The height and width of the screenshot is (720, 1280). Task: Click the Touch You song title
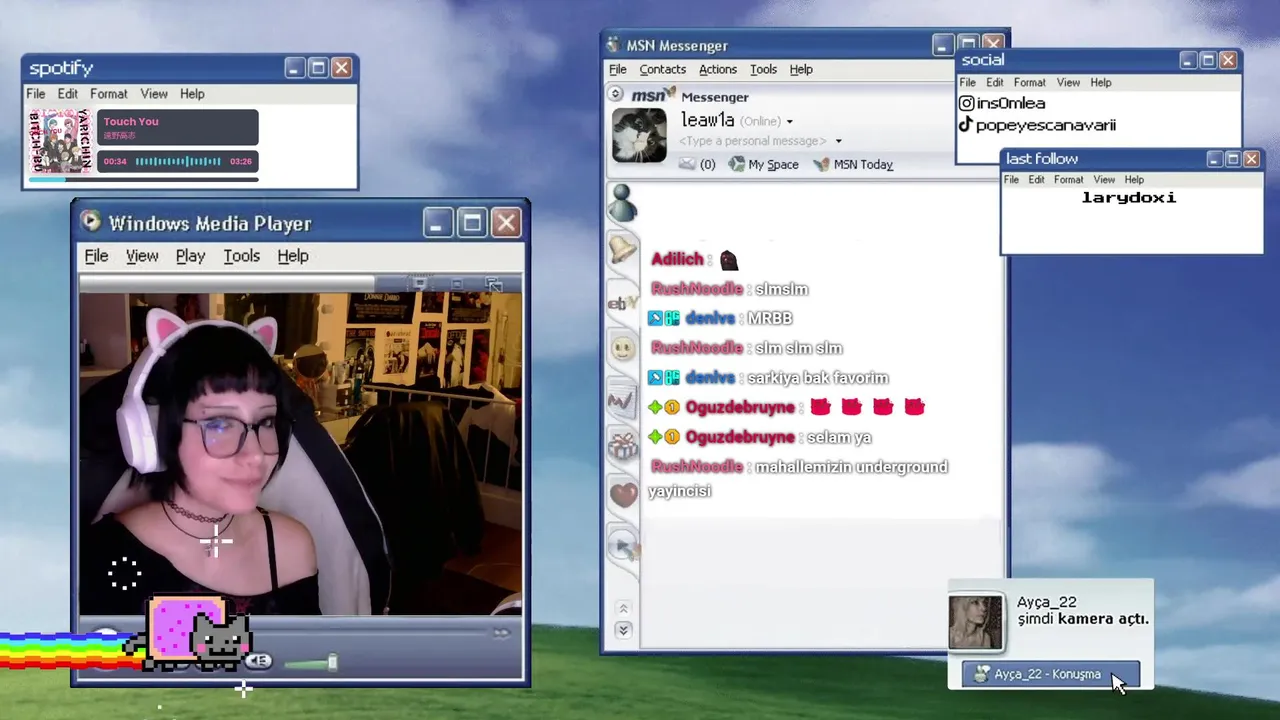coord(131,121)
